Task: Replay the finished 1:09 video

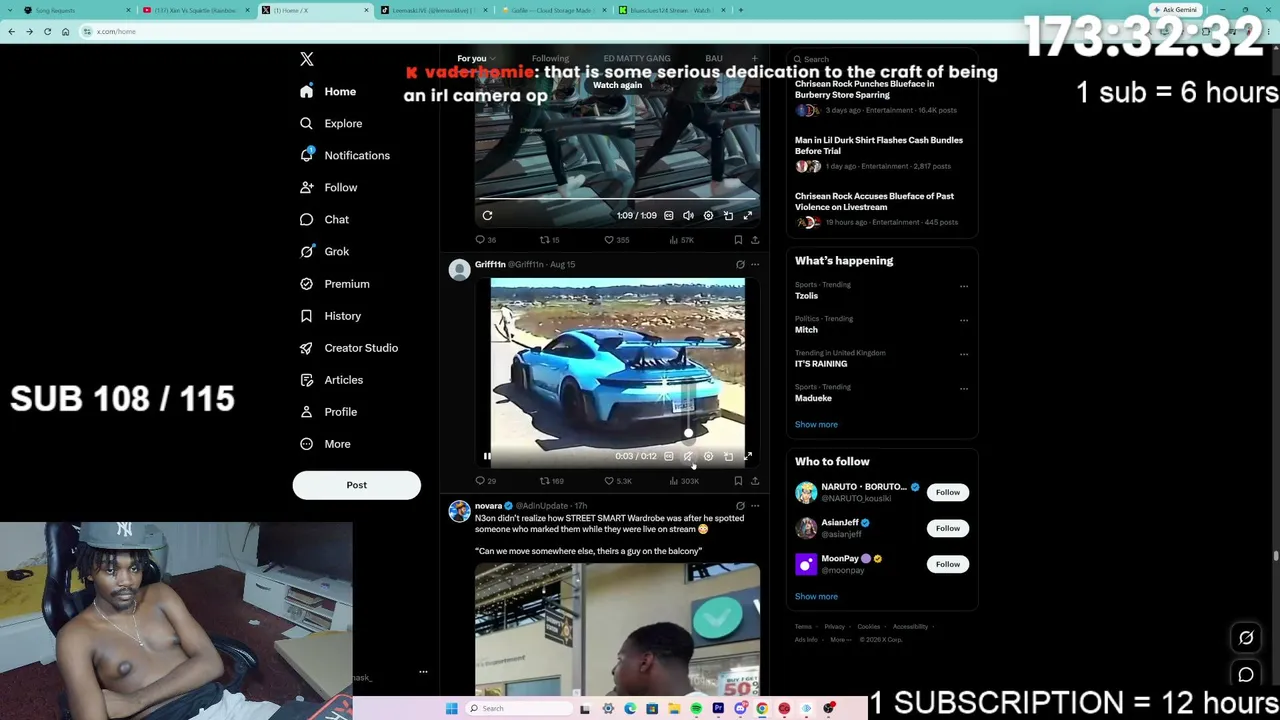Action: click(487, 215)
